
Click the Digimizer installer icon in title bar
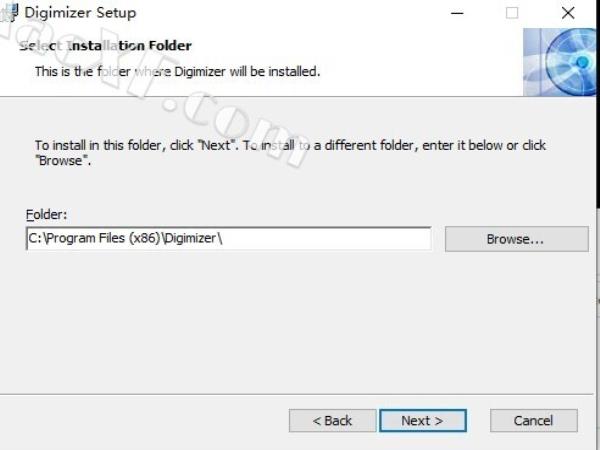click(9, 12)
